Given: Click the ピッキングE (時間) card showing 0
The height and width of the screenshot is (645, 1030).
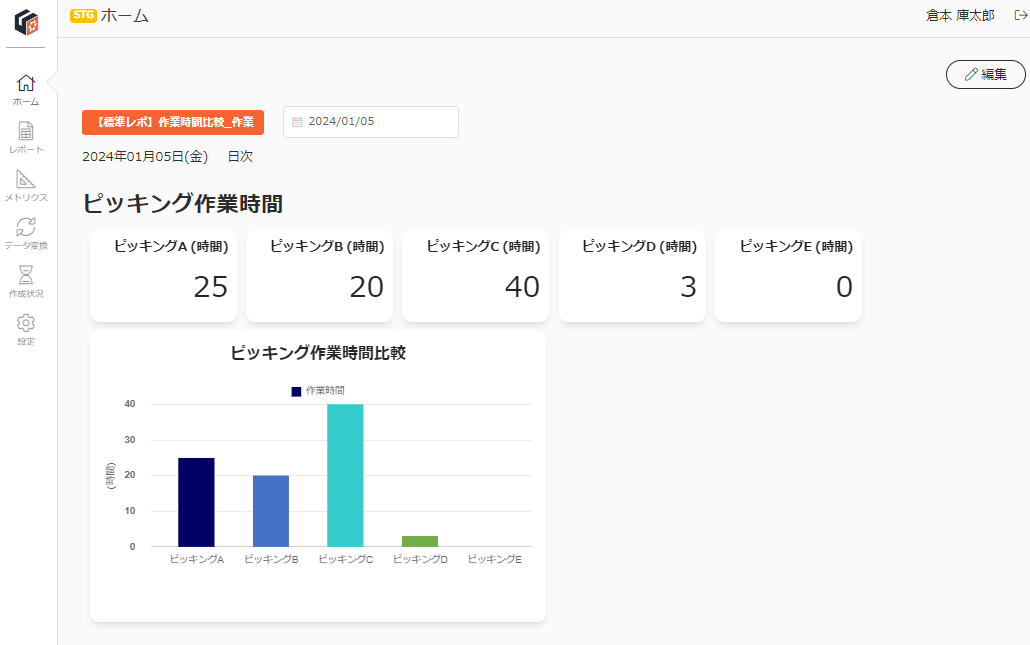Looking at the screenshot, I should pos(788,276).
